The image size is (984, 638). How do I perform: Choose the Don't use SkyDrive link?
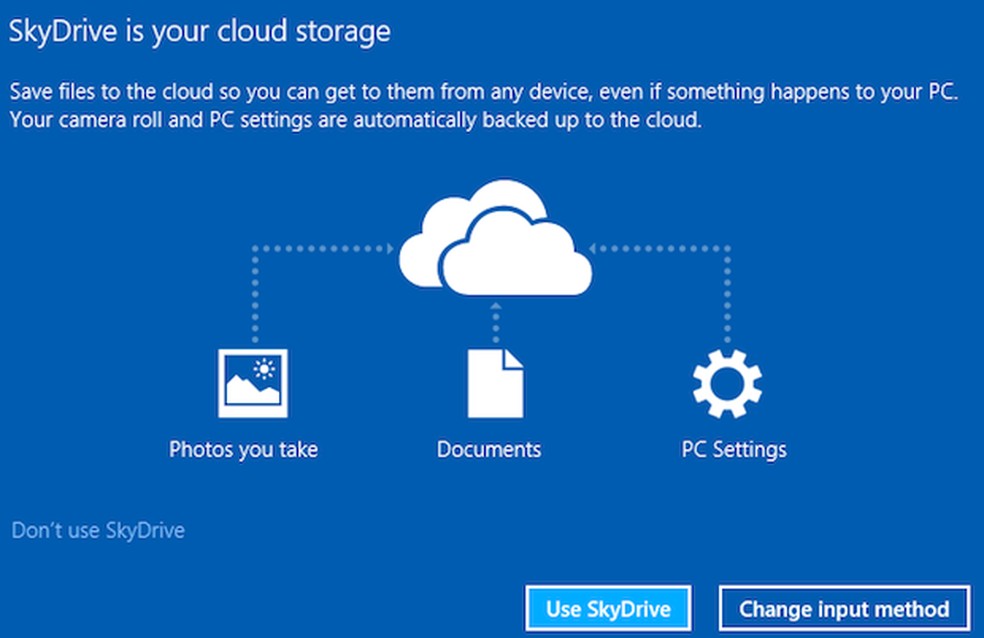(98, 530)
